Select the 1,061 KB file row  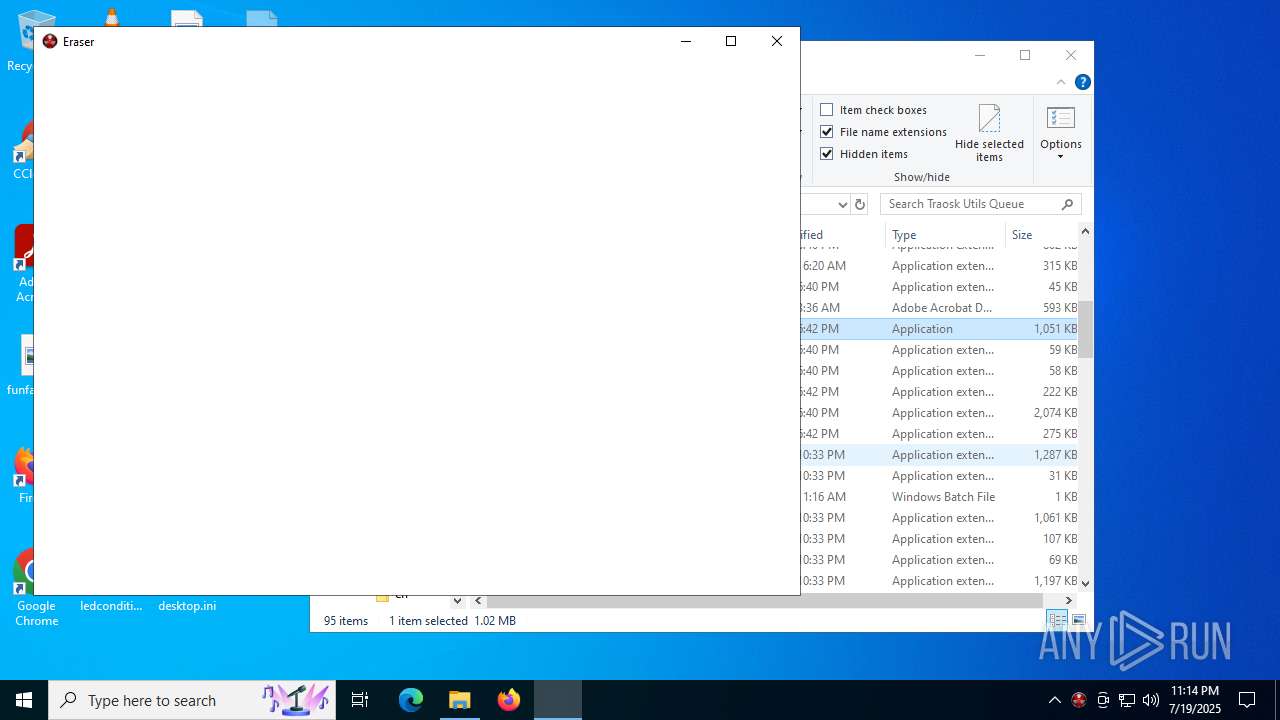[x=939, y=518]
